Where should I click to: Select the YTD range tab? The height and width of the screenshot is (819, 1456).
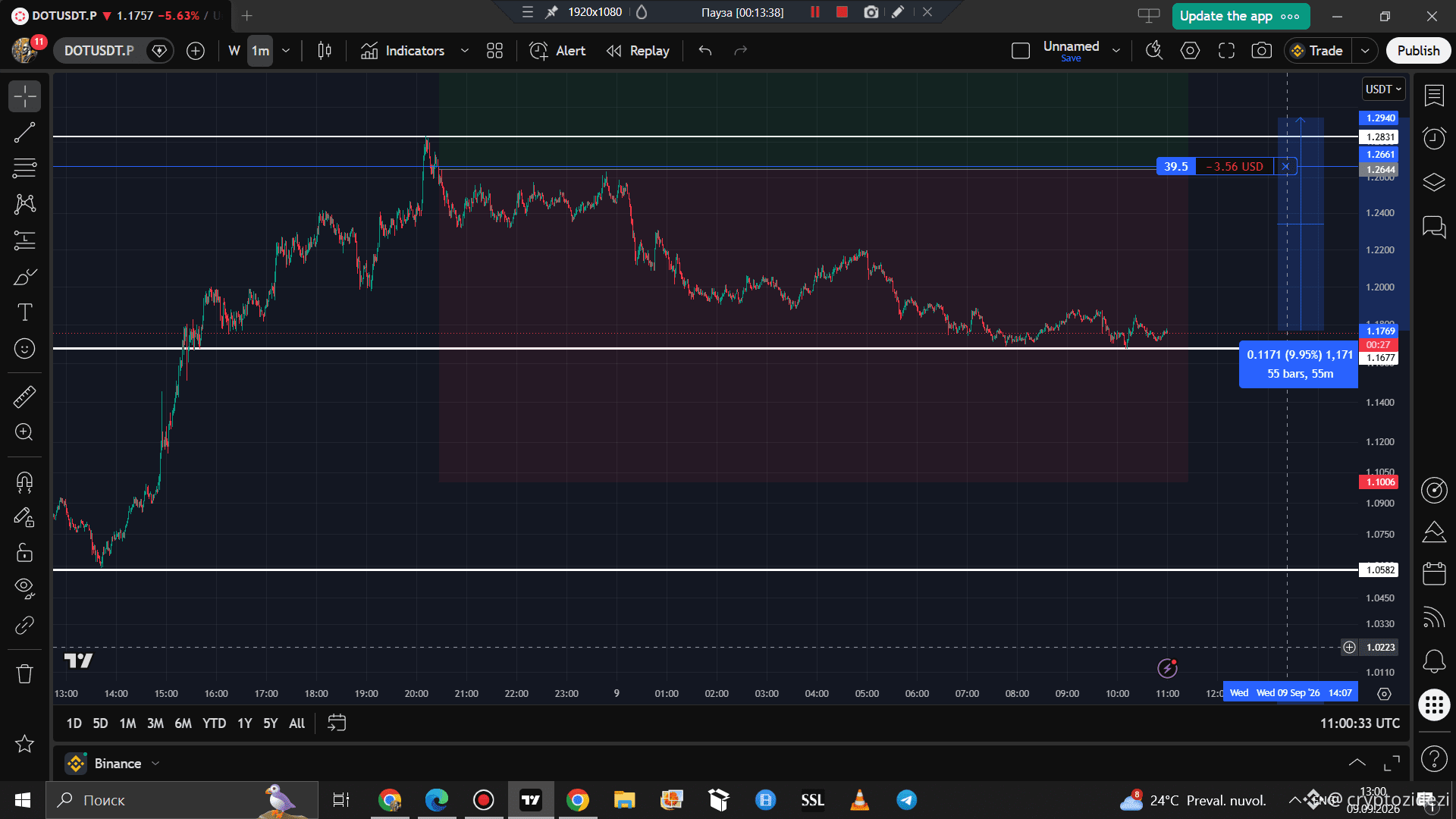click(214, 723)
